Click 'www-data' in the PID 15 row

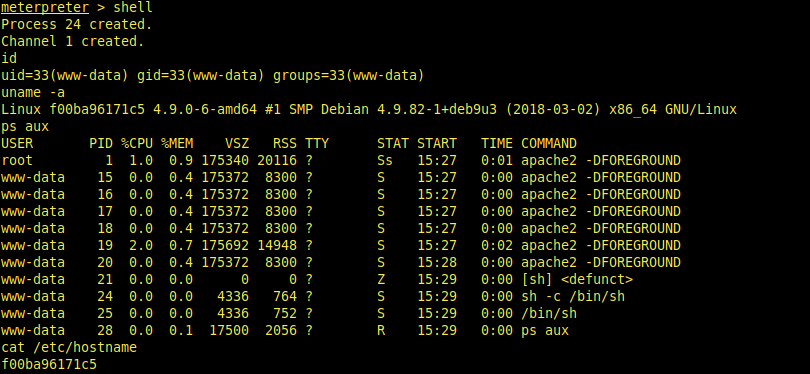33,177
